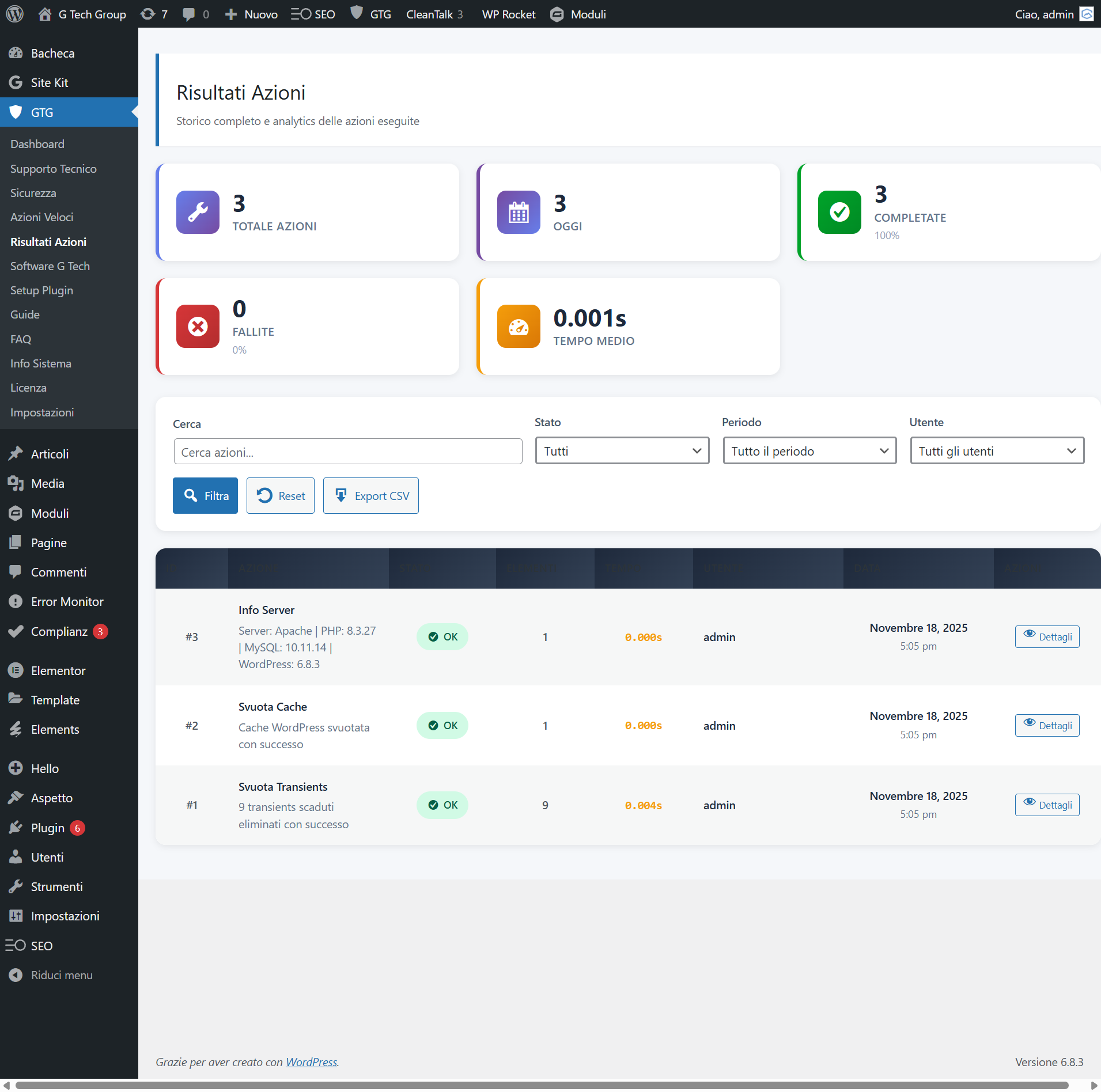Click the orange speedometer Tempo Medio icon
The image size is (1101, 1092).
[x=519, y=327]
